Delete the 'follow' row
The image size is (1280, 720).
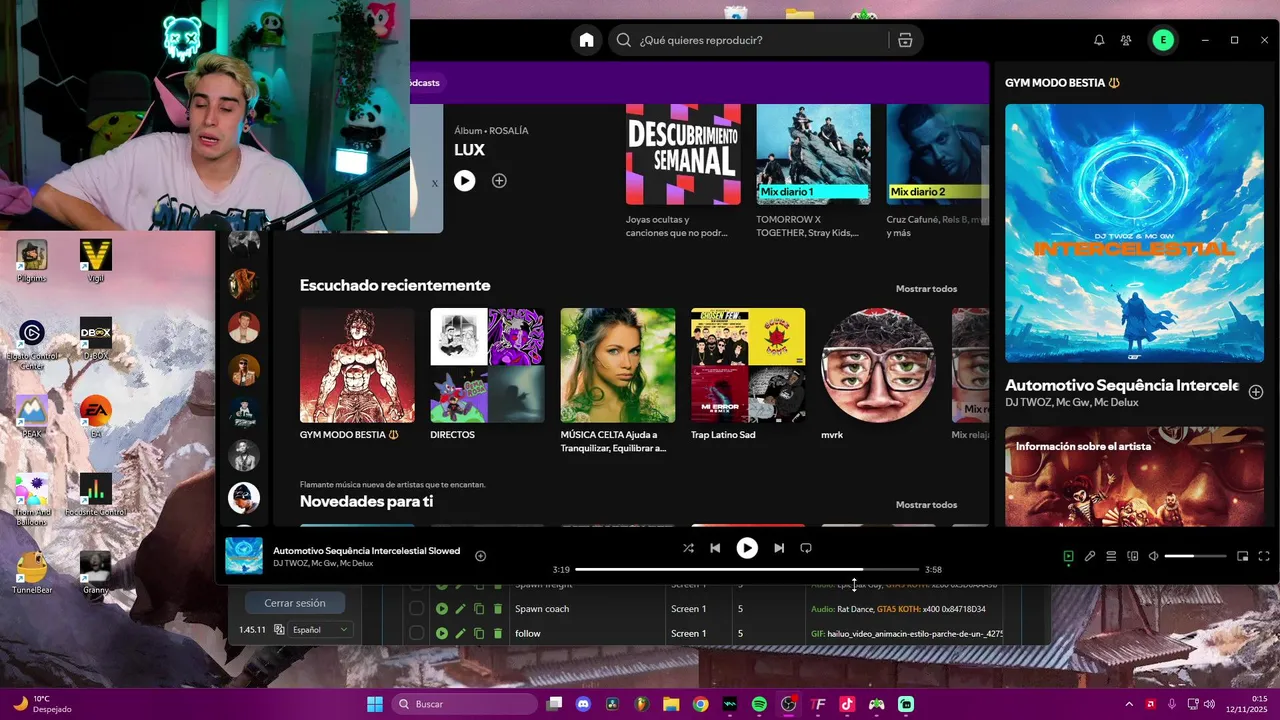498,633
